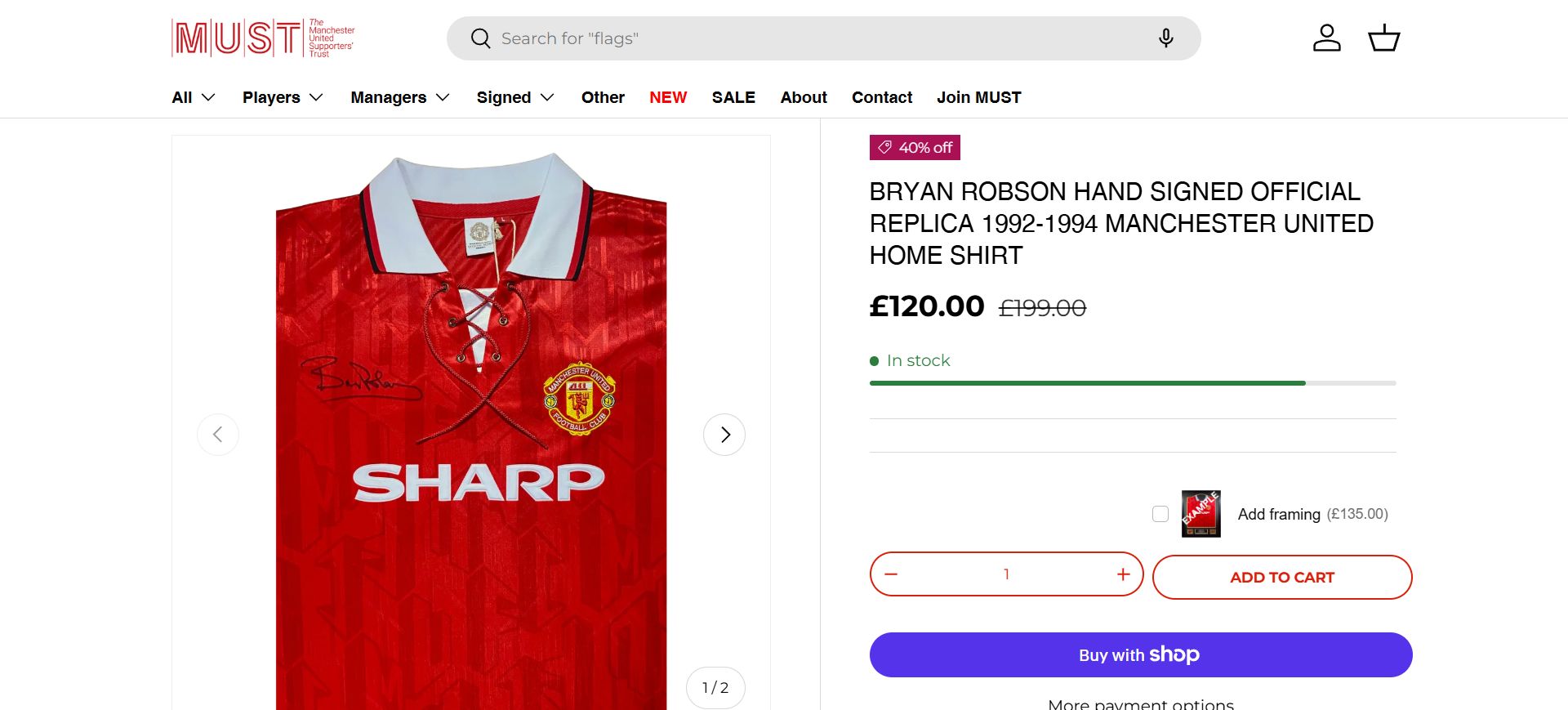Screen dimensions: 1568x710
Task: Click the framing example thumbnail
Action: tap(1200, 514)
